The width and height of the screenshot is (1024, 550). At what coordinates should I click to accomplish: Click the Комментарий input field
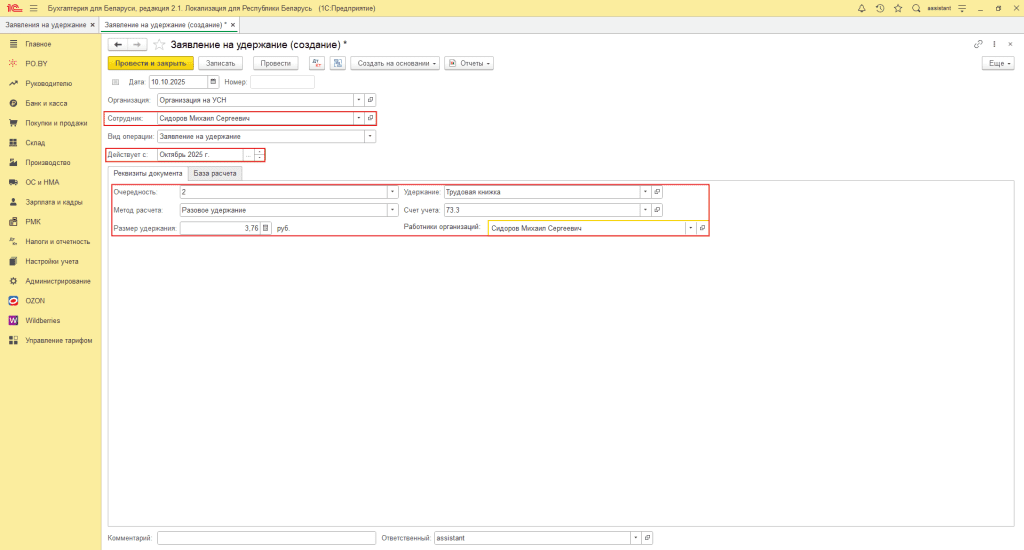[265, 538]
